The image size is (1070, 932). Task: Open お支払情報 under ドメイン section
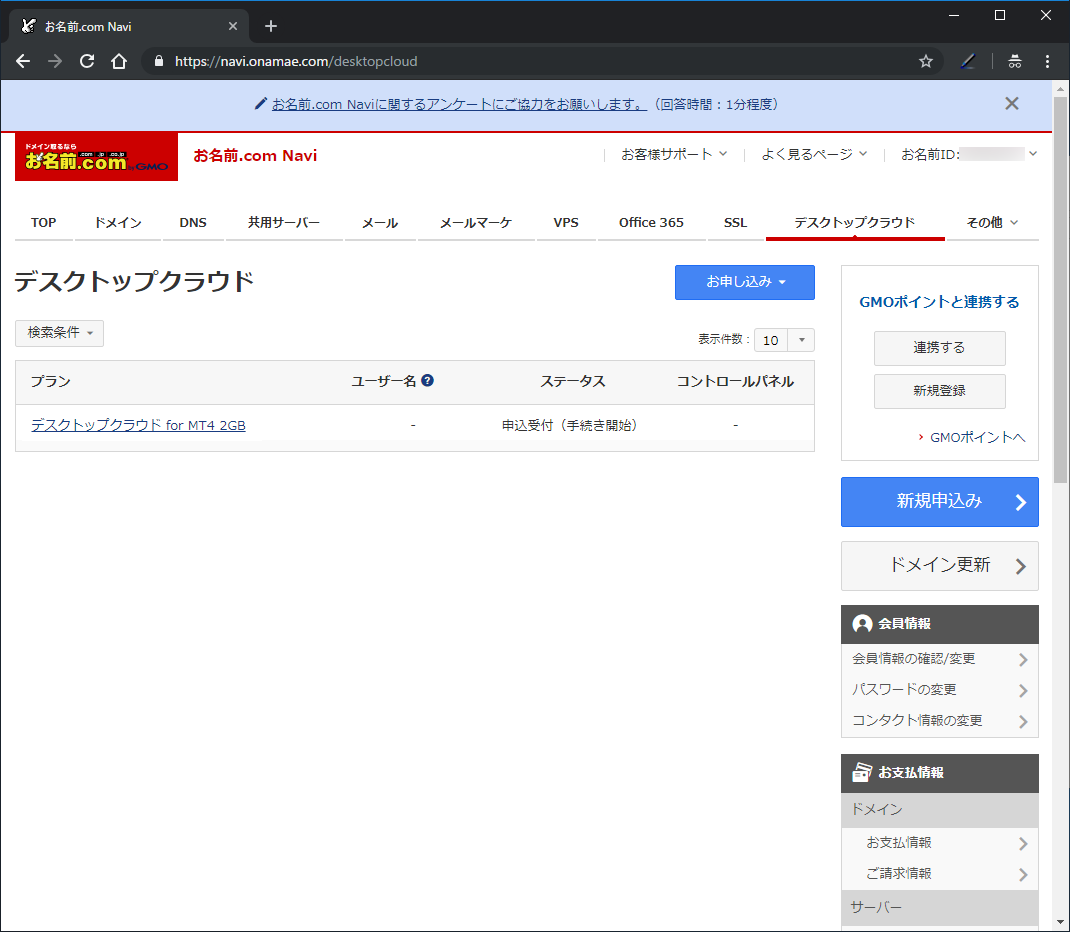[x=940, y=843]
